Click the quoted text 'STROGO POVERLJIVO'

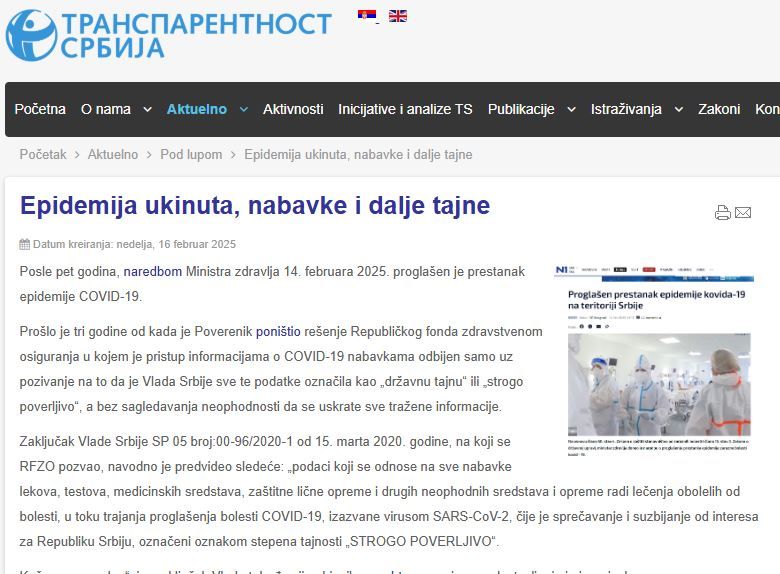click(420, 541)
